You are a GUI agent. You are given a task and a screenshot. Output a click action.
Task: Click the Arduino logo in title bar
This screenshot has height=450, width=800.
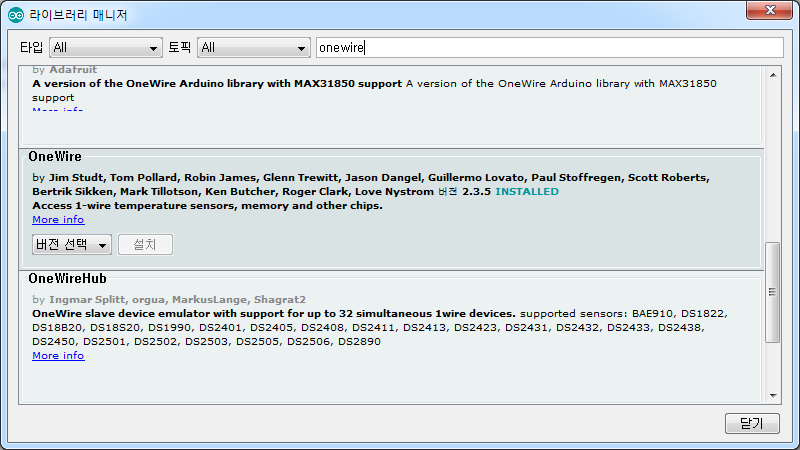pyautogui.click(x=16, y=15)
